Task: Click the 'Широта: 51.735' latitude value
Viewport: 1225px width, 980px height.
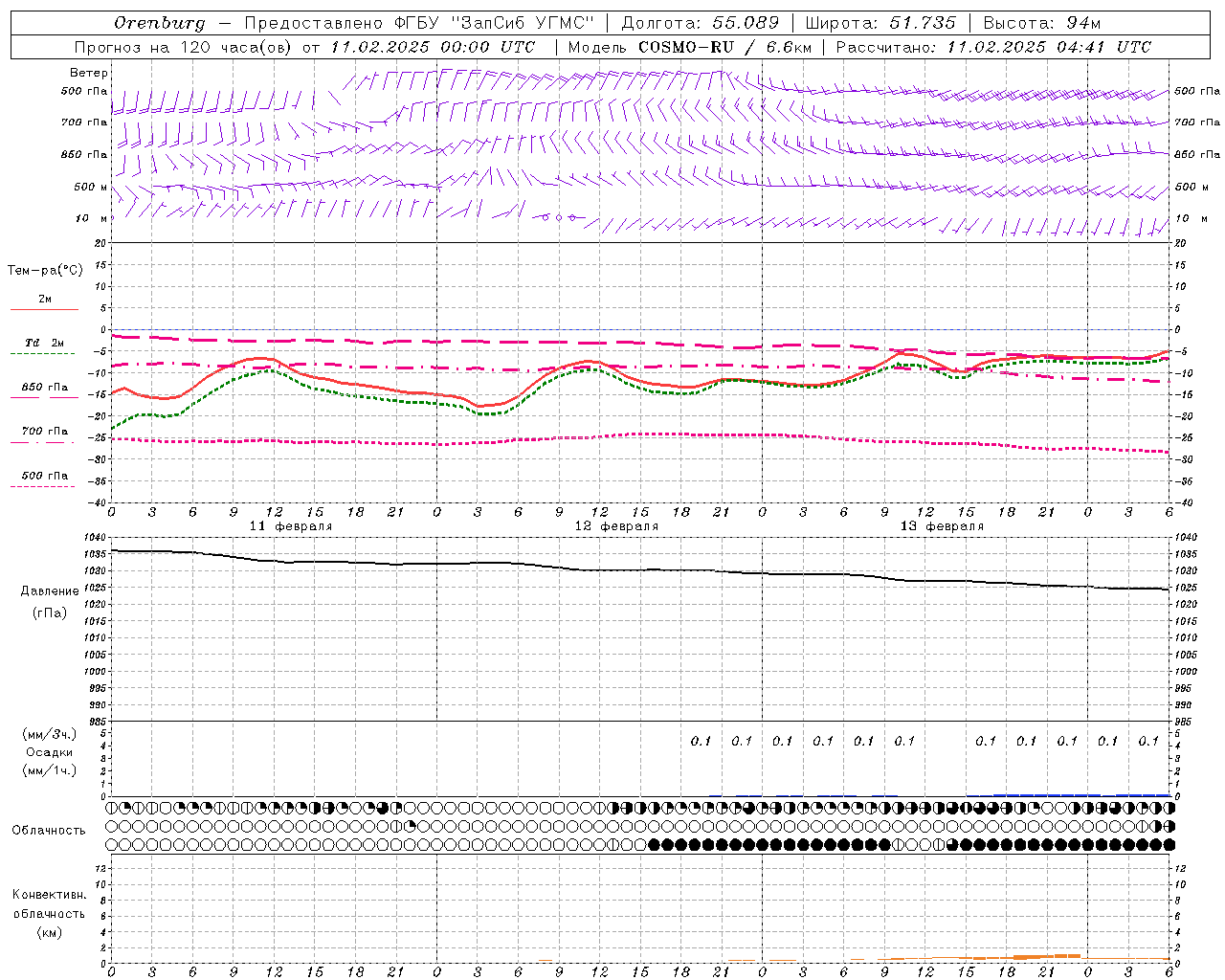Action: point(881,23)
